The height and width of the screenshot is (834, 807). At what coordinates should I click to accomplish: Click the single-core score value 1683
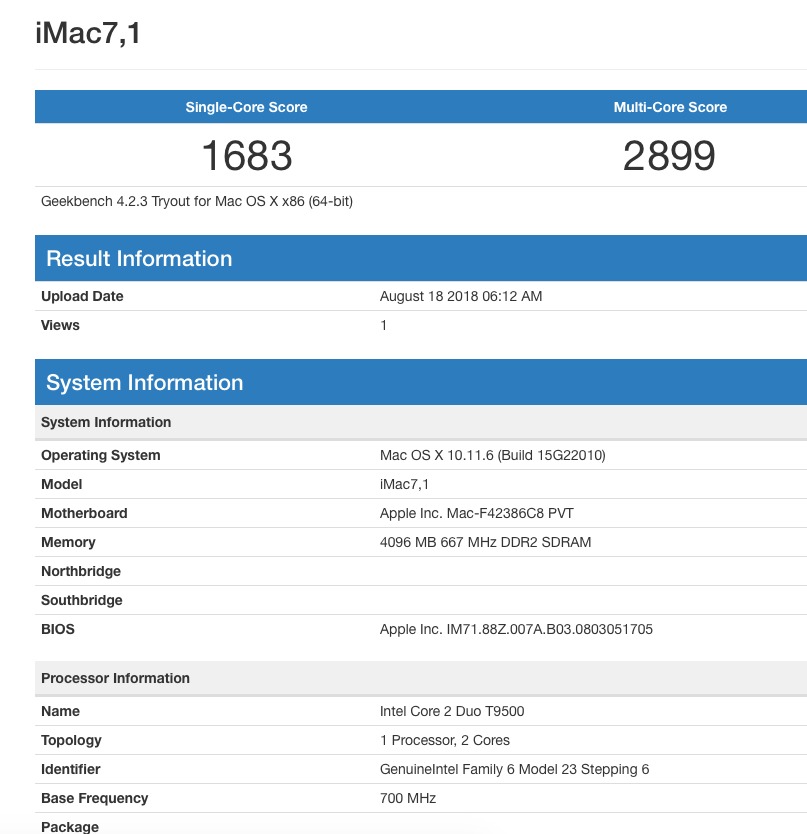(246, 155)
